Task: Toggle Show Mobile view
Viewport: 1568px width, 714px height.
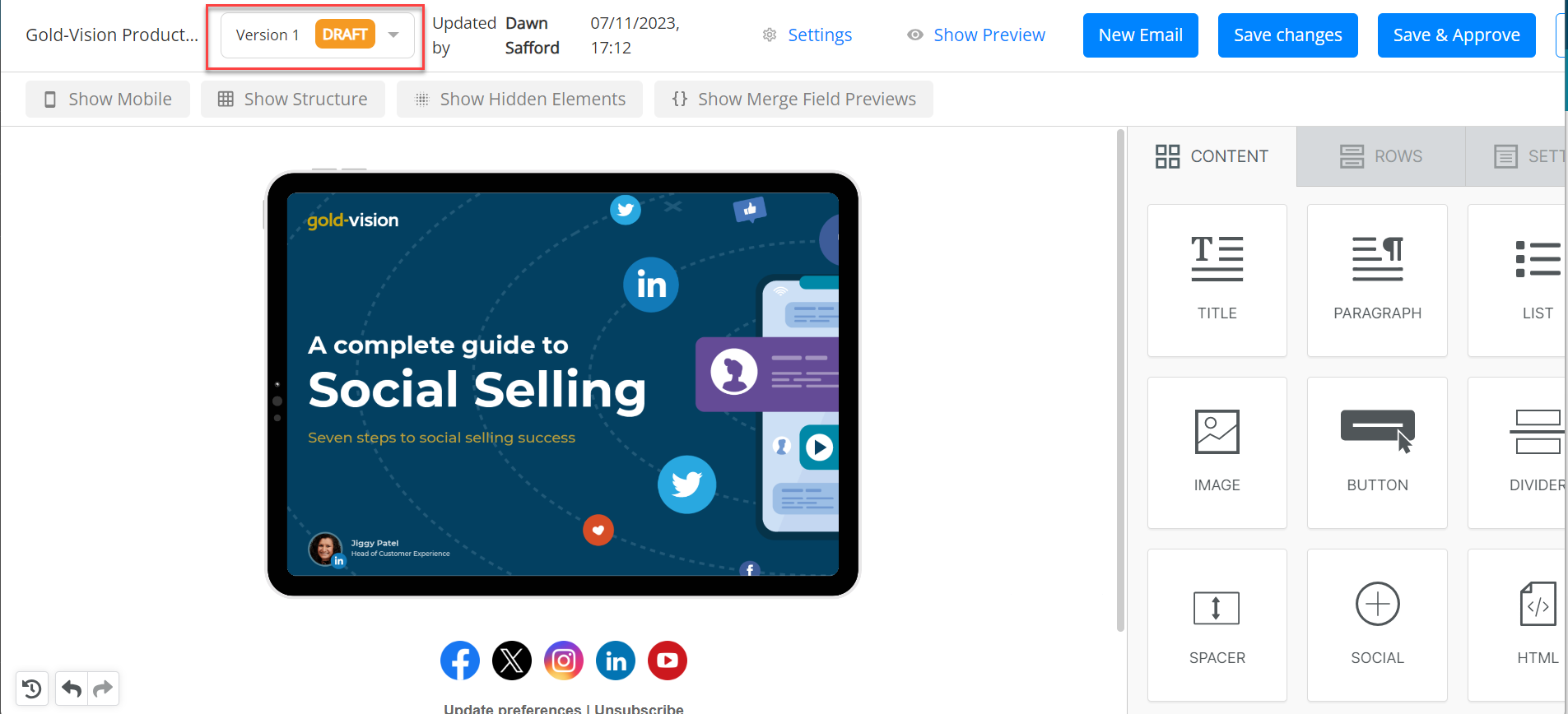Action: [x=108, y=99]
